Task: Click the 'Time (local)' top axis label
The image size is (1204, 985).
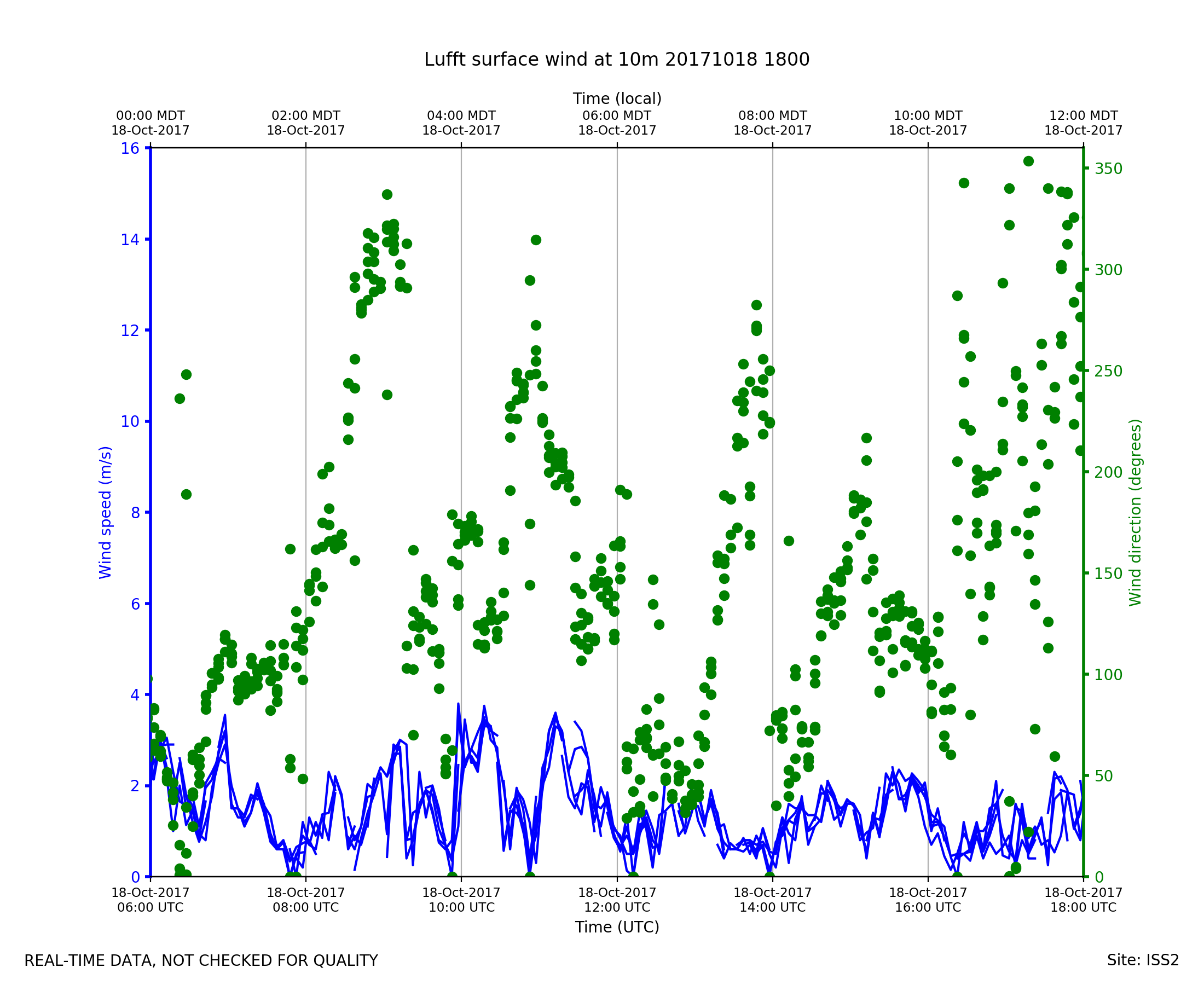Action: coord(617,99)
